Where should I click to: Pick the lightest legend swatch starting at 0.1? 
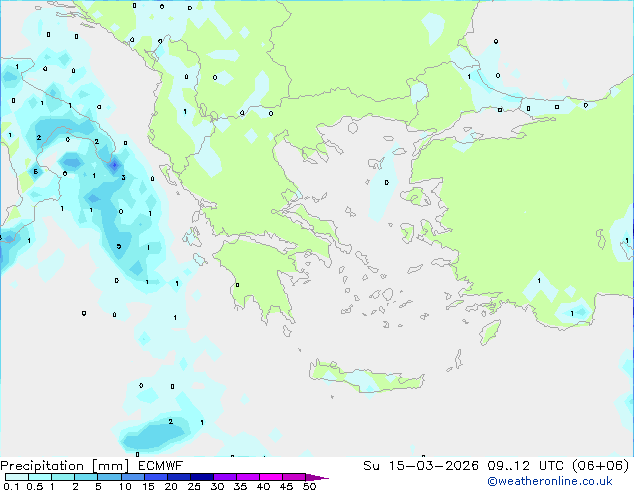point(17,477)
